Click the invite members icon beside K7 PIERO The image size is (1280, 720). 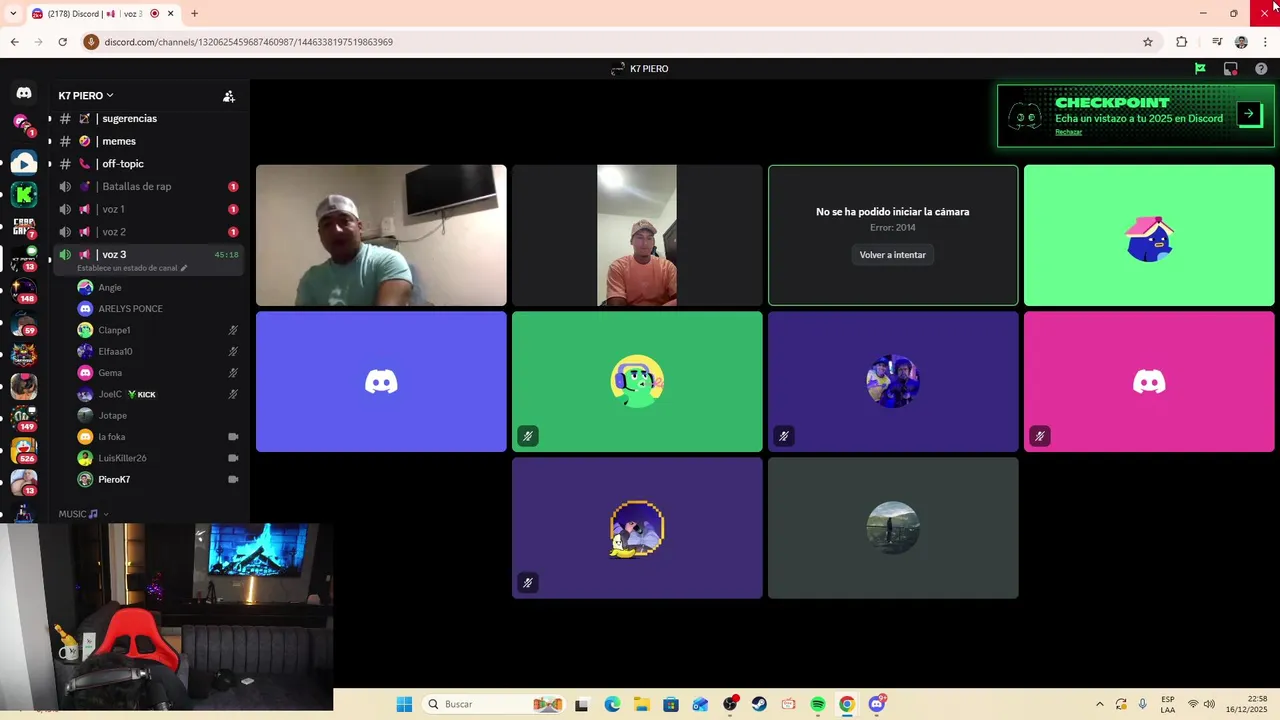coord(229,96)
